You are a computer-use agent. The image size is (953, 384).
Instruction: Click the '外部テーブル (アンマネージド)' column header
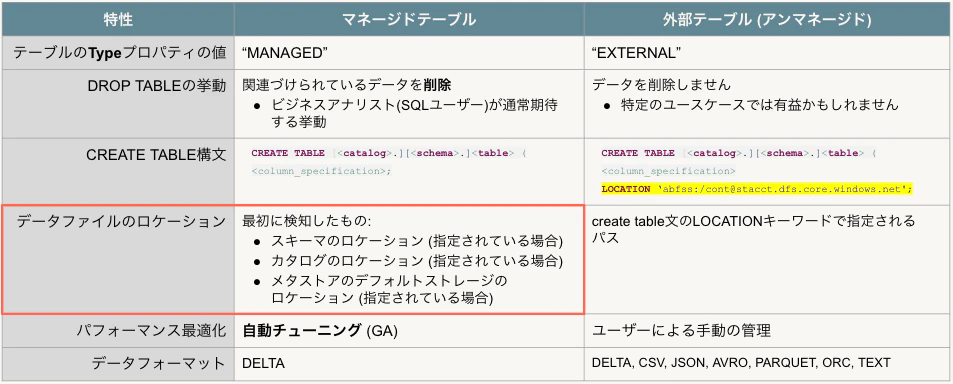768,19
